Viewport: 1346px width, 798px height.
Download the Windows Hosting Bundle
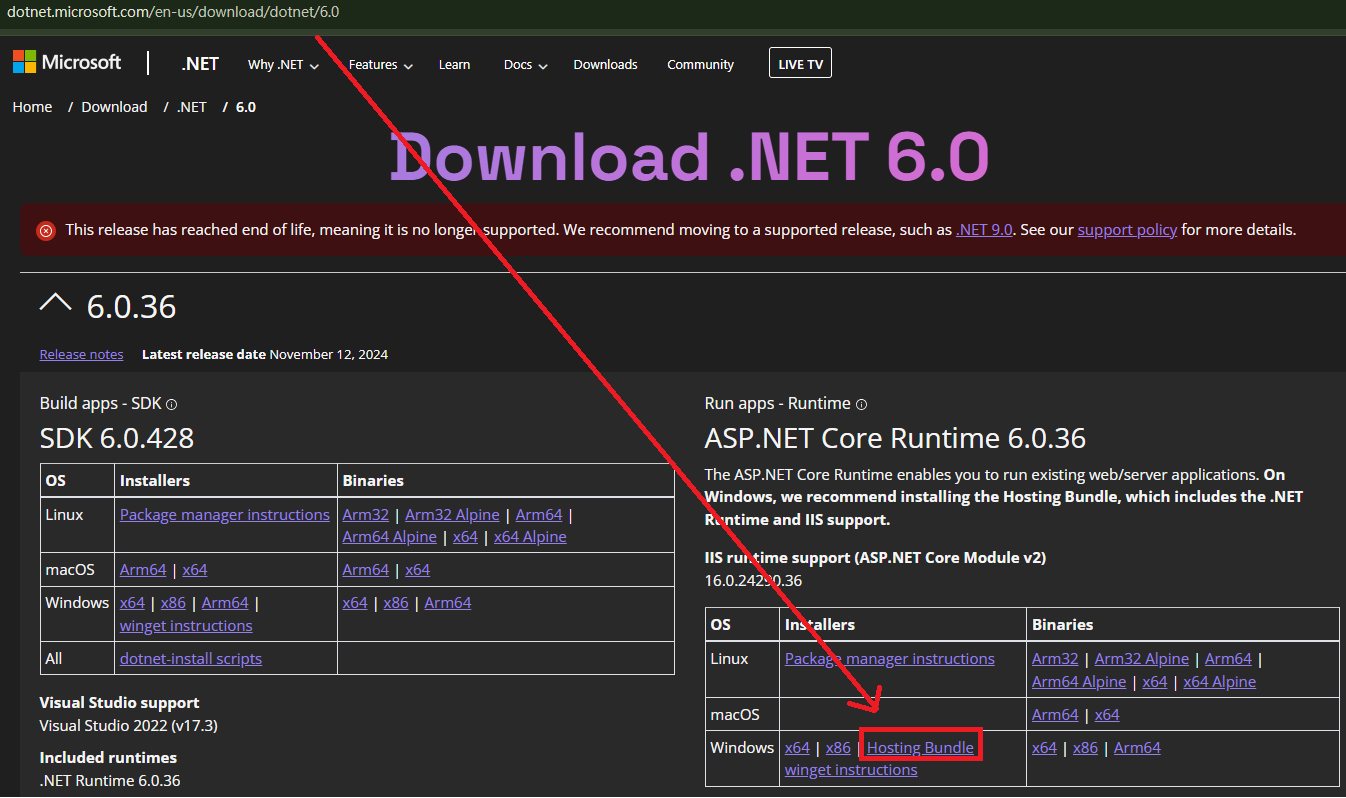tap(920, 748)
